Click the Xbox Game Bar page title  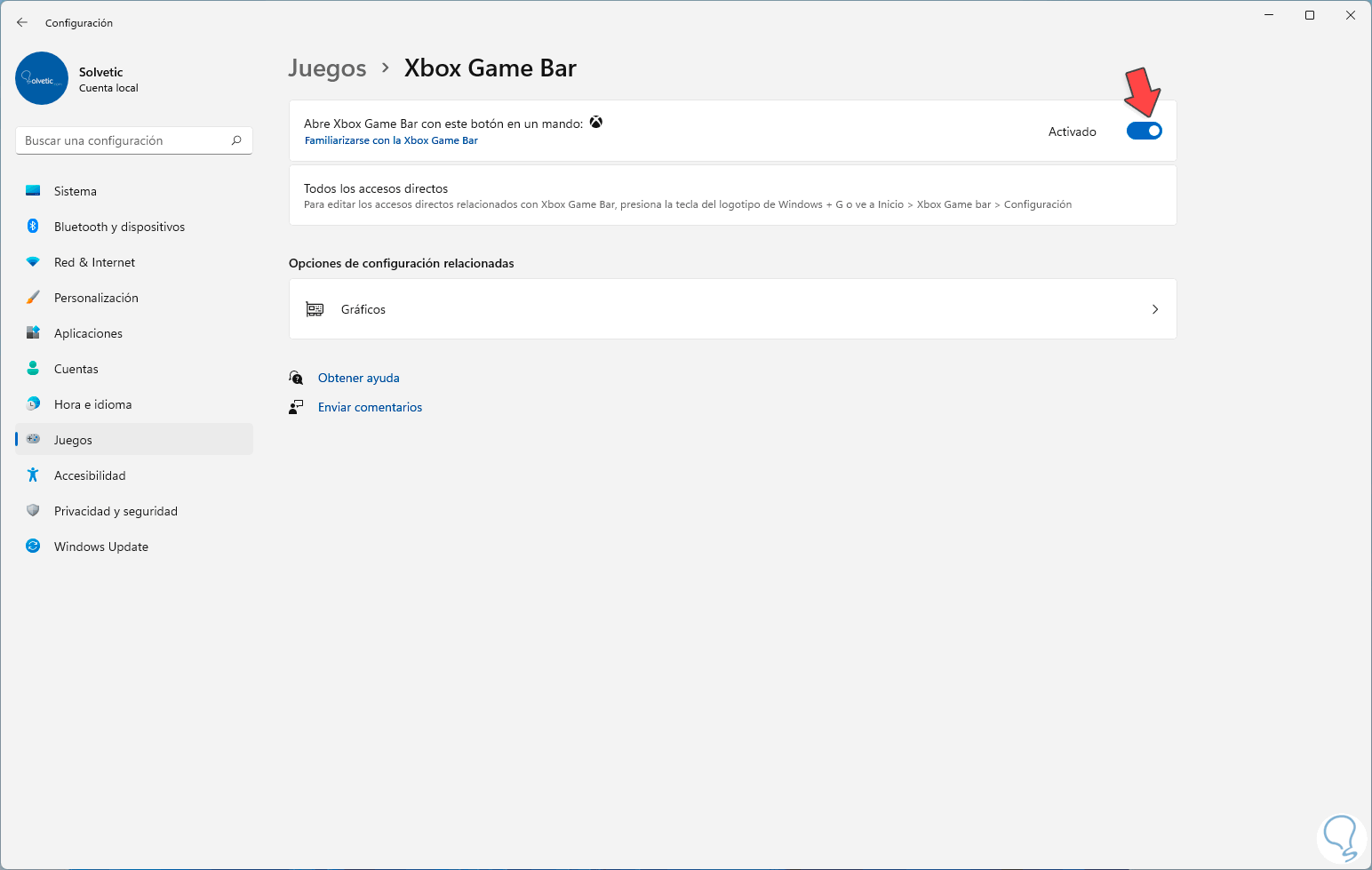point(491,68)
